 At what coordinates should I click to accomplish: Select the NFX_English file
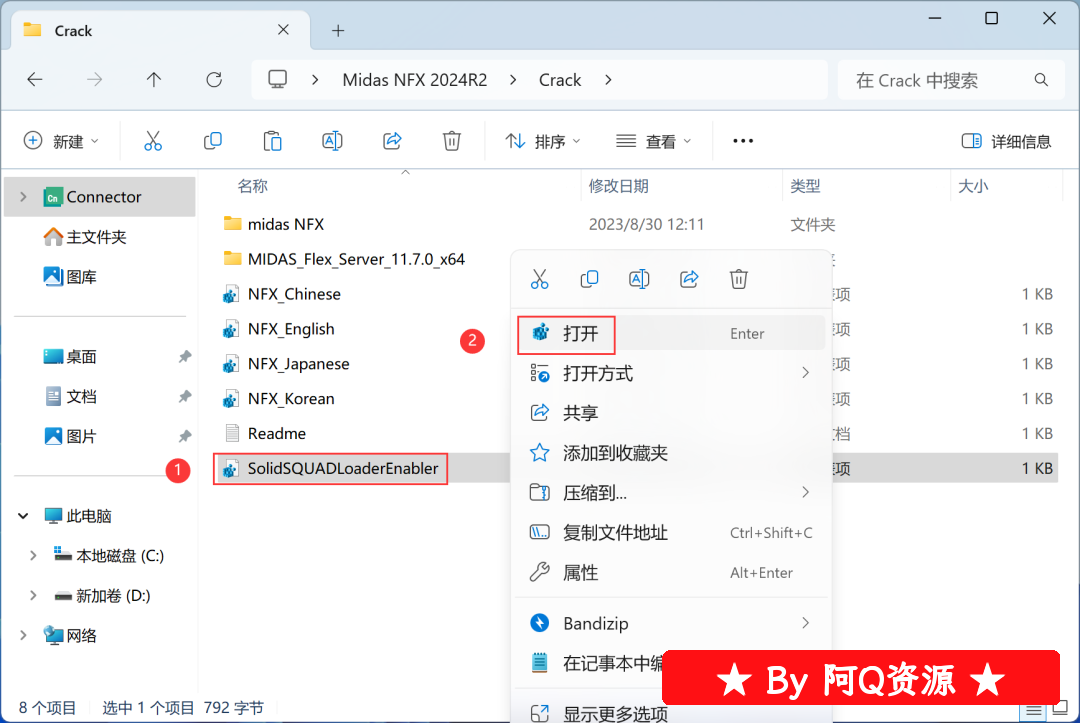[291, 329]
